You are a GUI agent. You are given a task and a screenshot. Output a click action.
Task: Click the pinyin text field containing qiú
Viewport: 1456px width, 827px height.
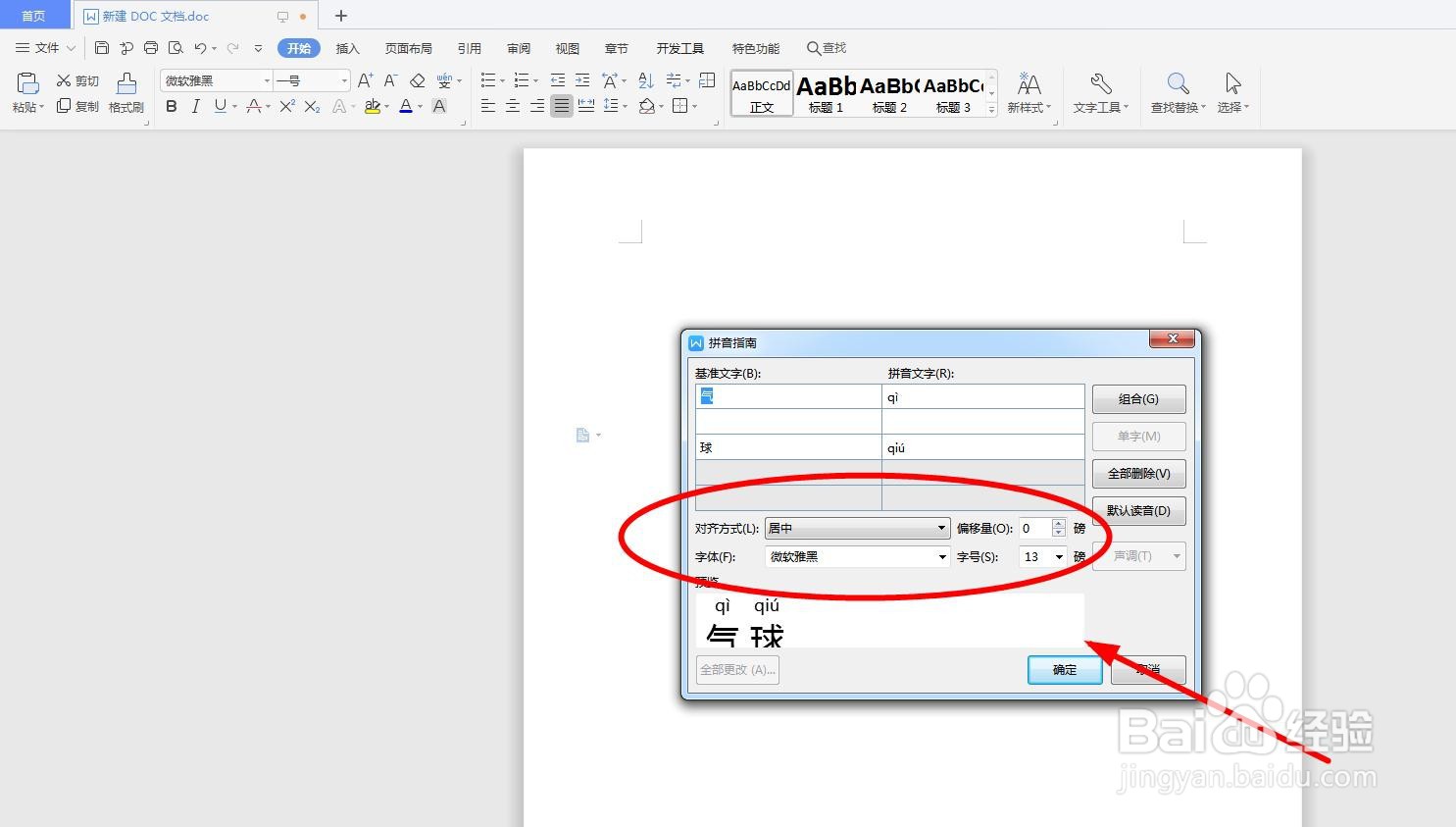[982, 447]
